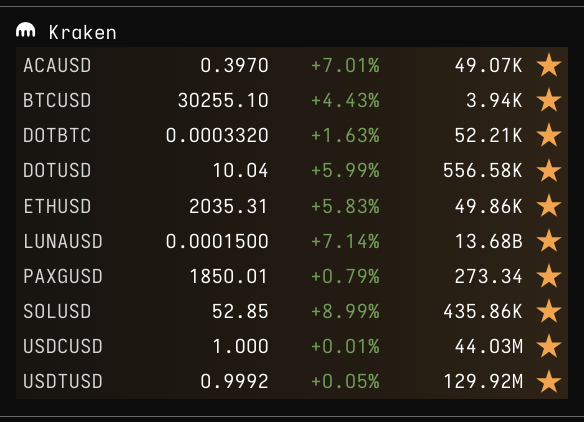Viewport: 584px width, 422px height.
Task: Click the Kraken exchange header label
Action: (82, 32)
